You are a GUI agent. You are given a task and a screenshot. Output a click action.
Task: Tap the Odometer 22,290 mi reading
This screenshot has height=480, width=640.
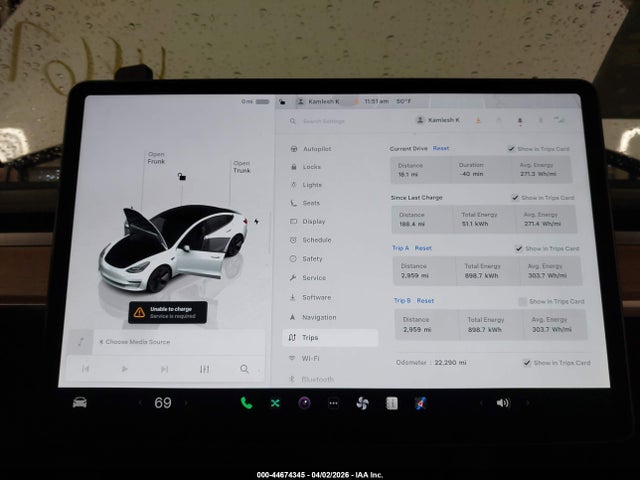coord(431,362)
